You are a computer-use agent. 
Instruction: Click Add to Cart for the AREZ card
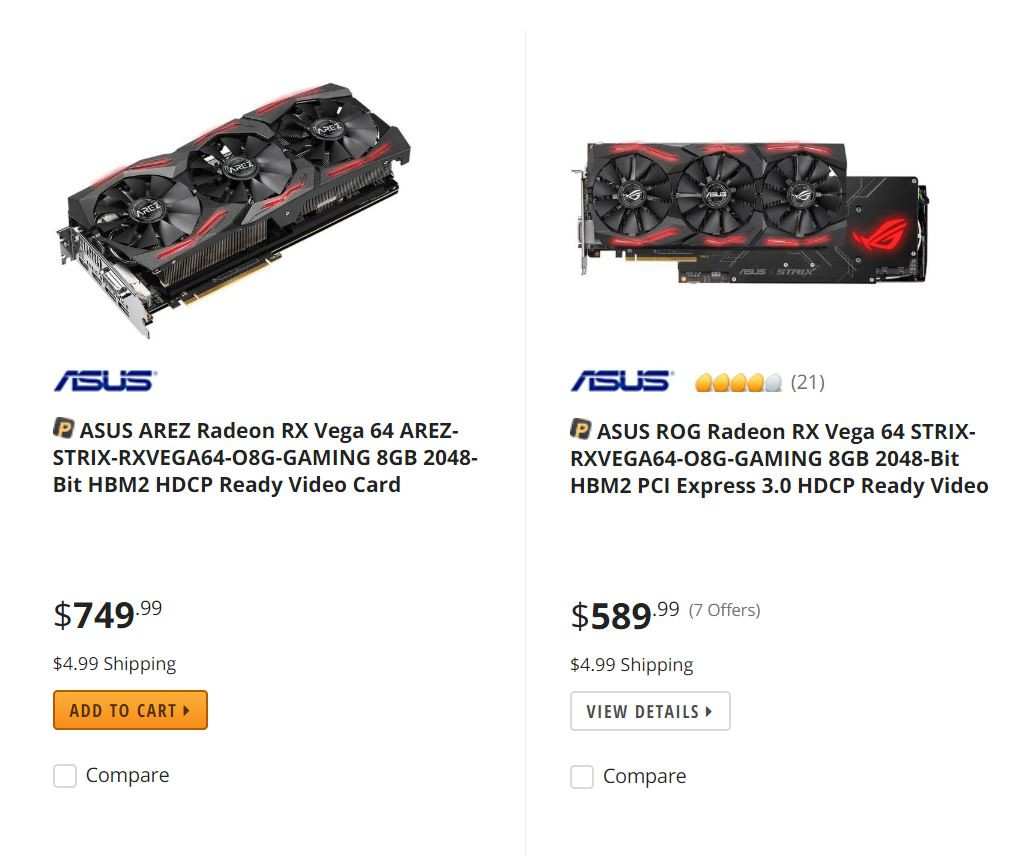130,710
